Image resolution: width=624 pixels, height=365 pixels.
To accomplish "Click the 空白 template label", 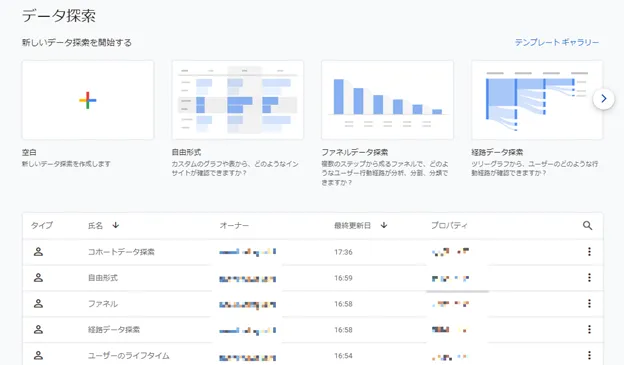I will [x=29, y=152].
